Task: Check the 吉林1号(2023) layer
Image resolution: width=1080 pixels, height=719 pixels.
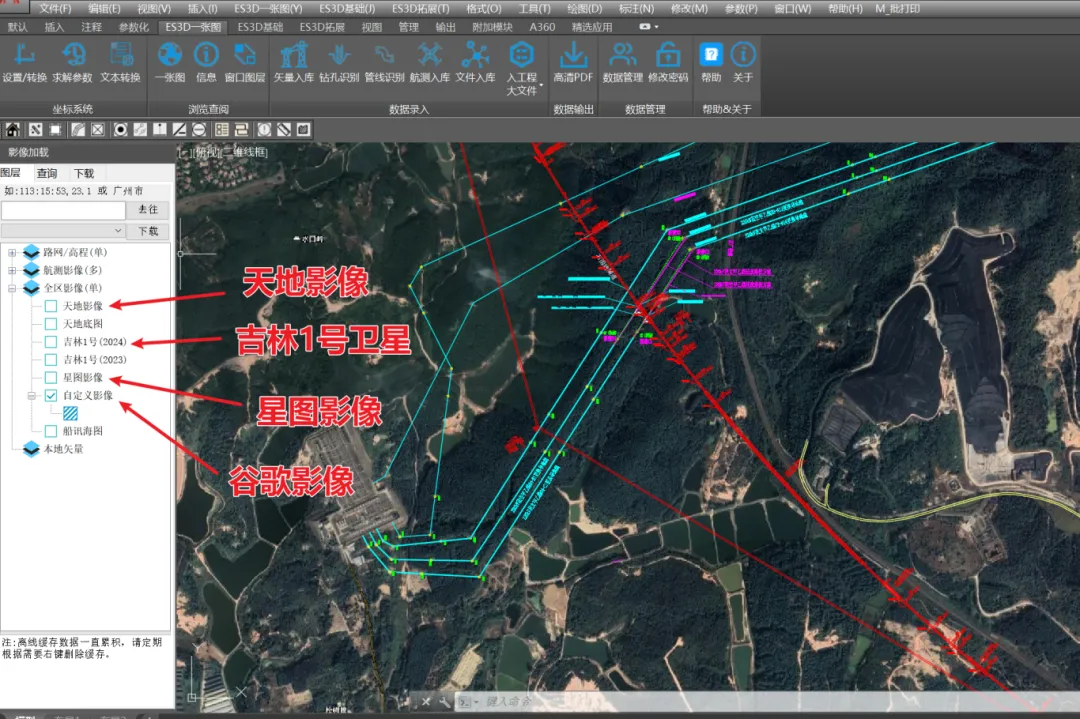Action: [x=51, y=360]
